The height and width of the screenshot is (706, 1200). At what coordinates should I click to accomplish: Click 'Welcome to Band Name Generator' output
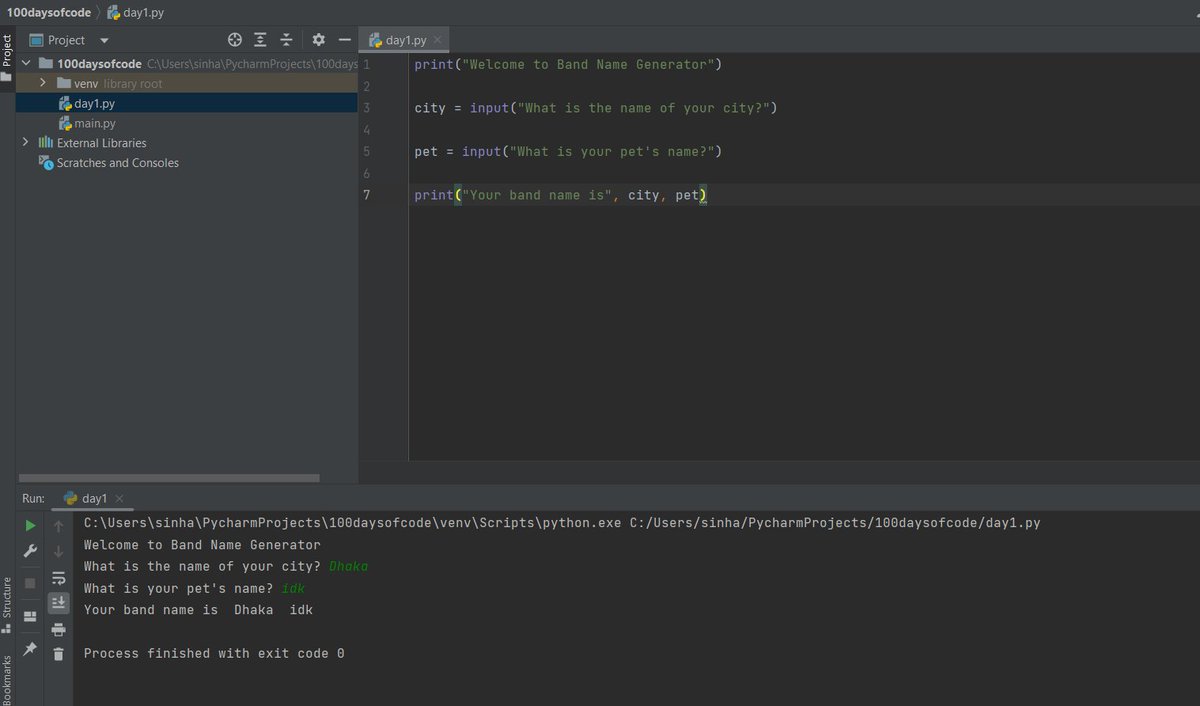click(202, 545)
